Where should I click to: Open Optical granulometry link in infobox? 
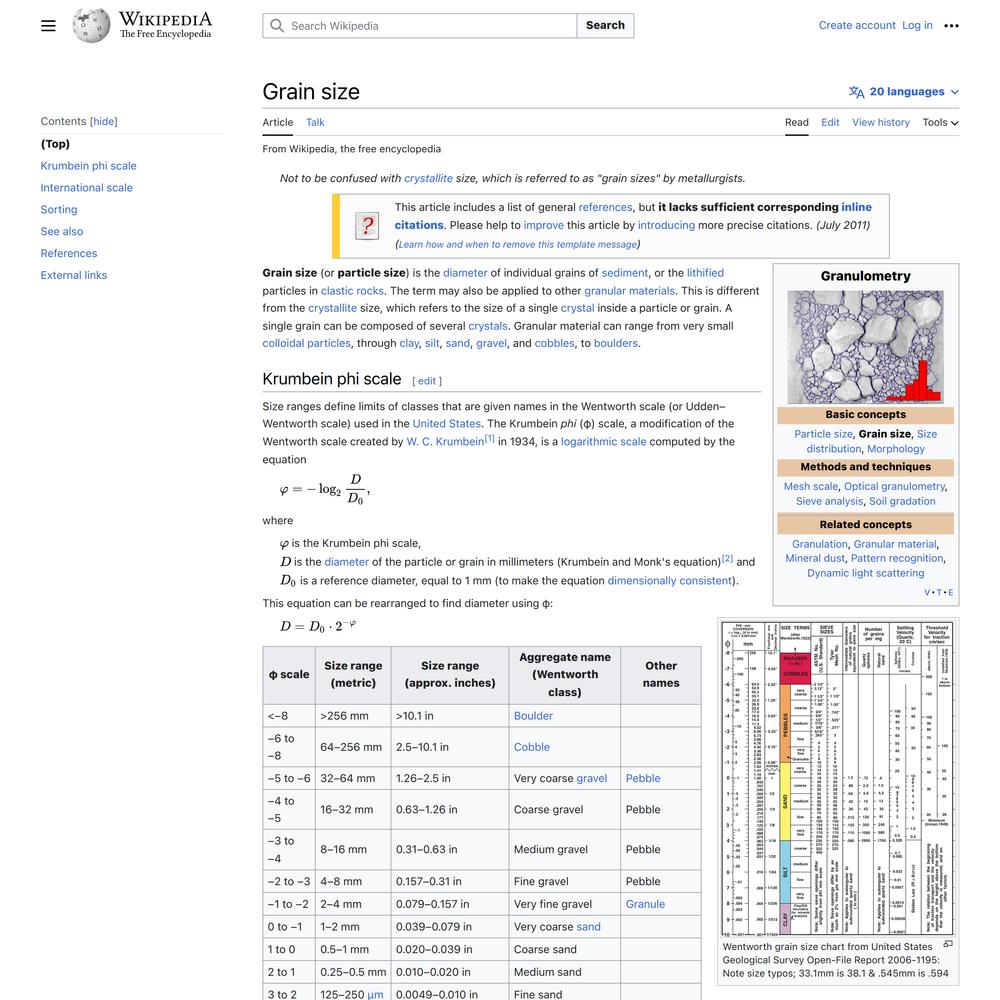[895, 486]
